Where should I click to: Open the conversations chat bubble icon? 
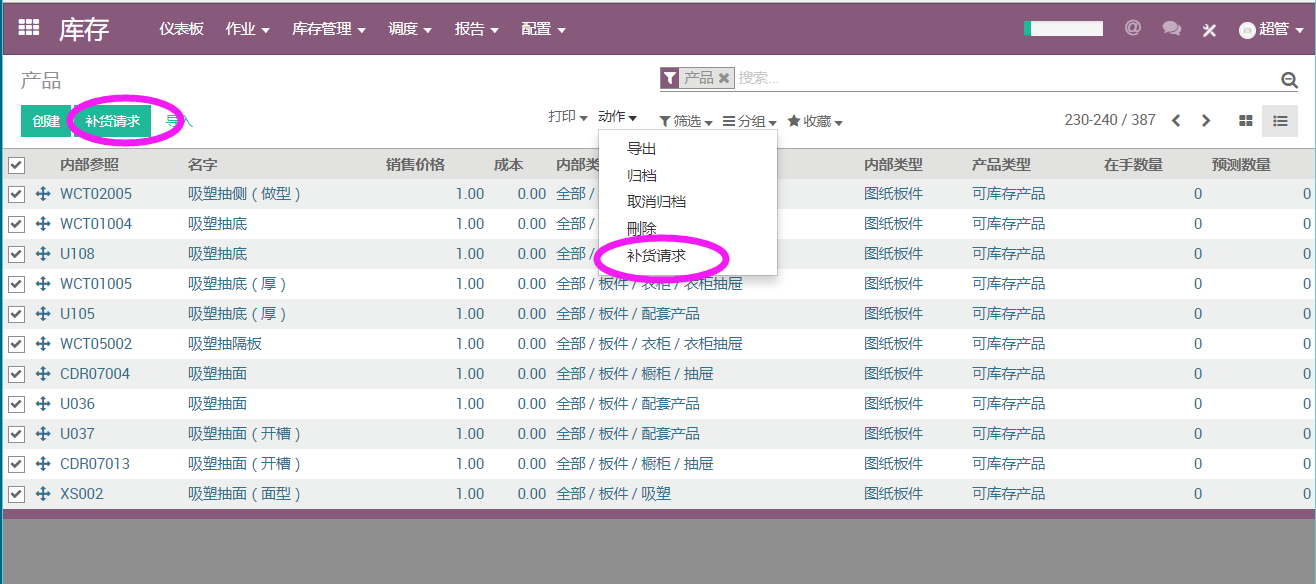[x=1171, y=29]
